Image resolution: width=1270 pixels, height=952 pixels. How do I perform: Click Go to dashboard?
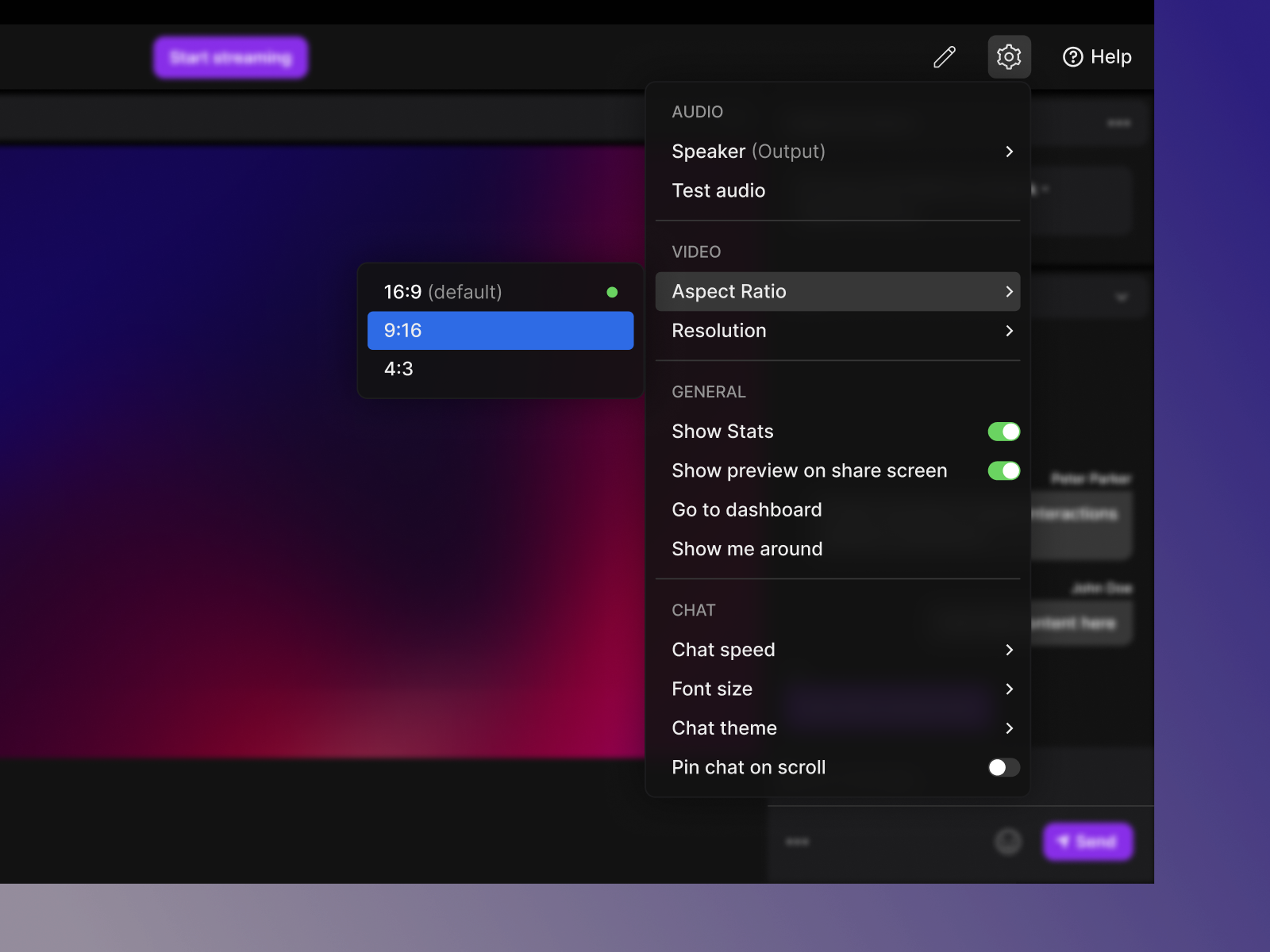coord(746,509)
